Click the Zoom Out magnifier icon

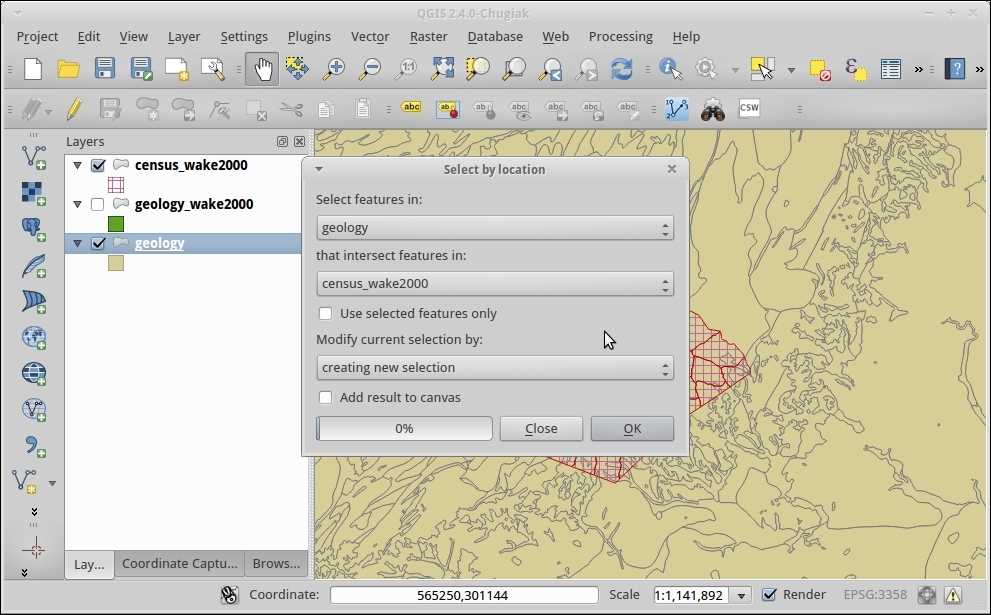click(x=369, y=69)
